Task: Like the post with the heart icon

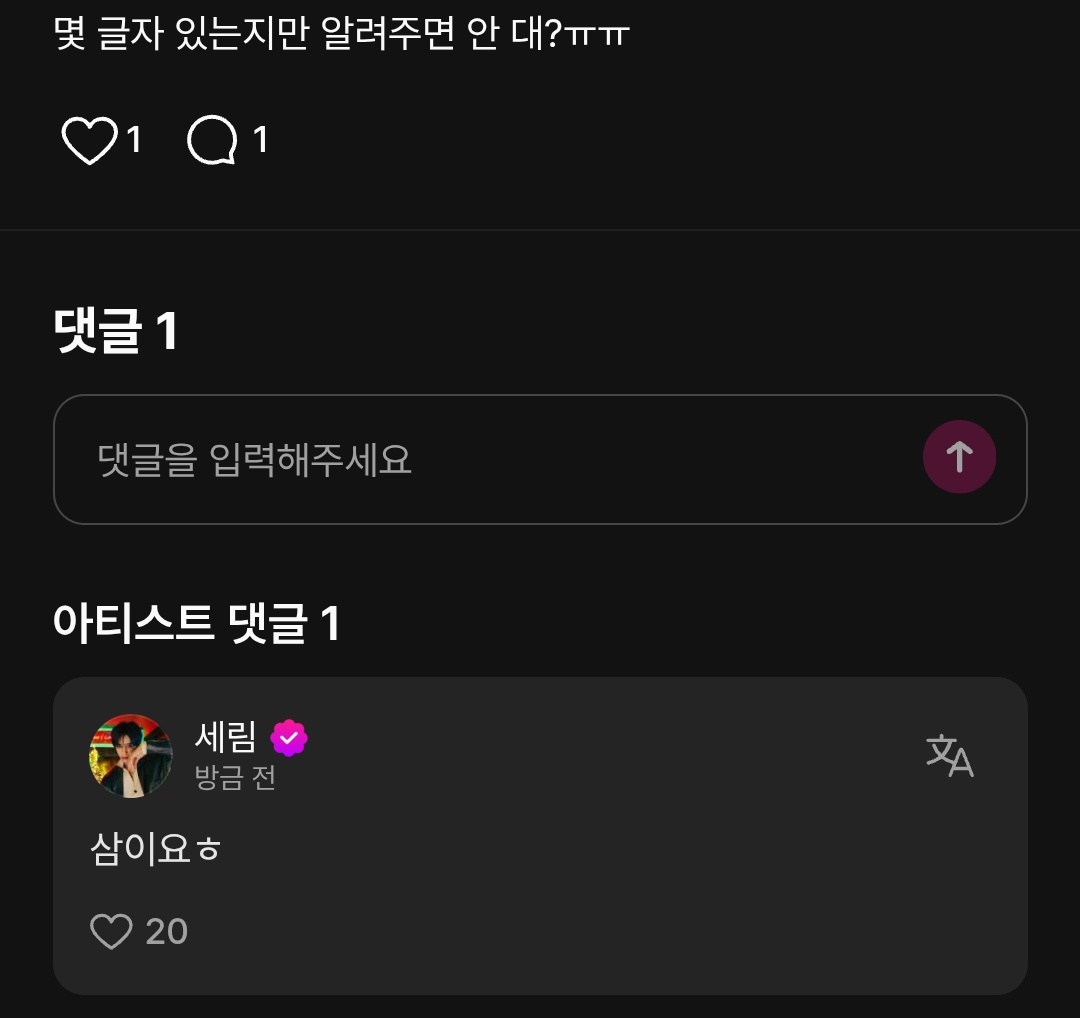Action: tap(89, 140)
